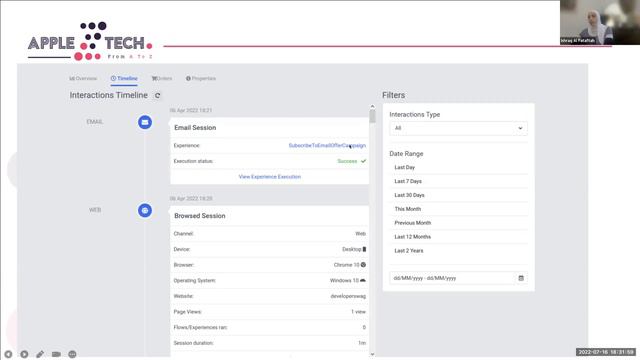
Task: Click the Success execution status text
Action: (x=347, y=161)
